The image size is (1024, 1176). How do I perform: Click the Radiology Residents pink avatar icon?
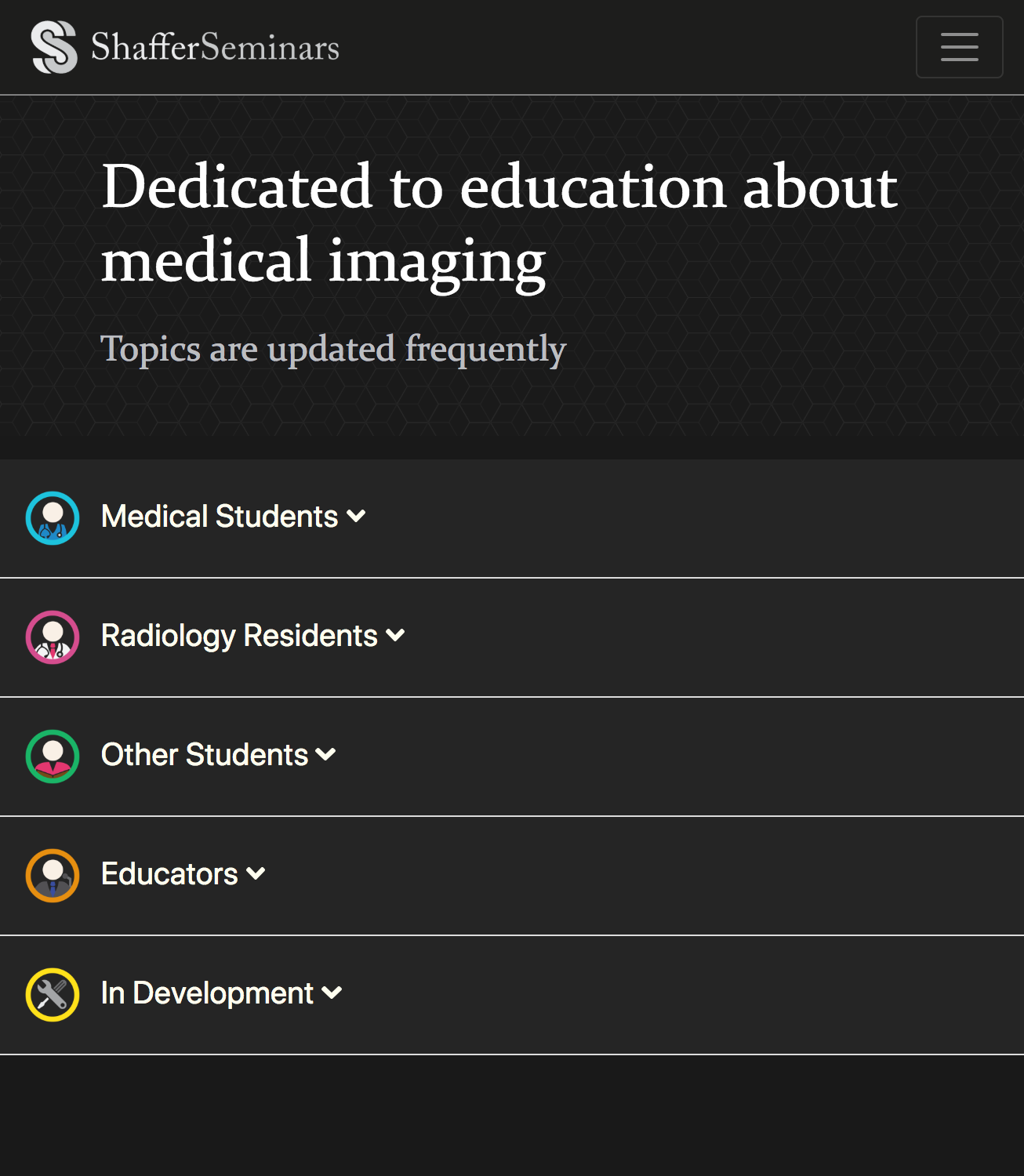click(x=53, y=637)
